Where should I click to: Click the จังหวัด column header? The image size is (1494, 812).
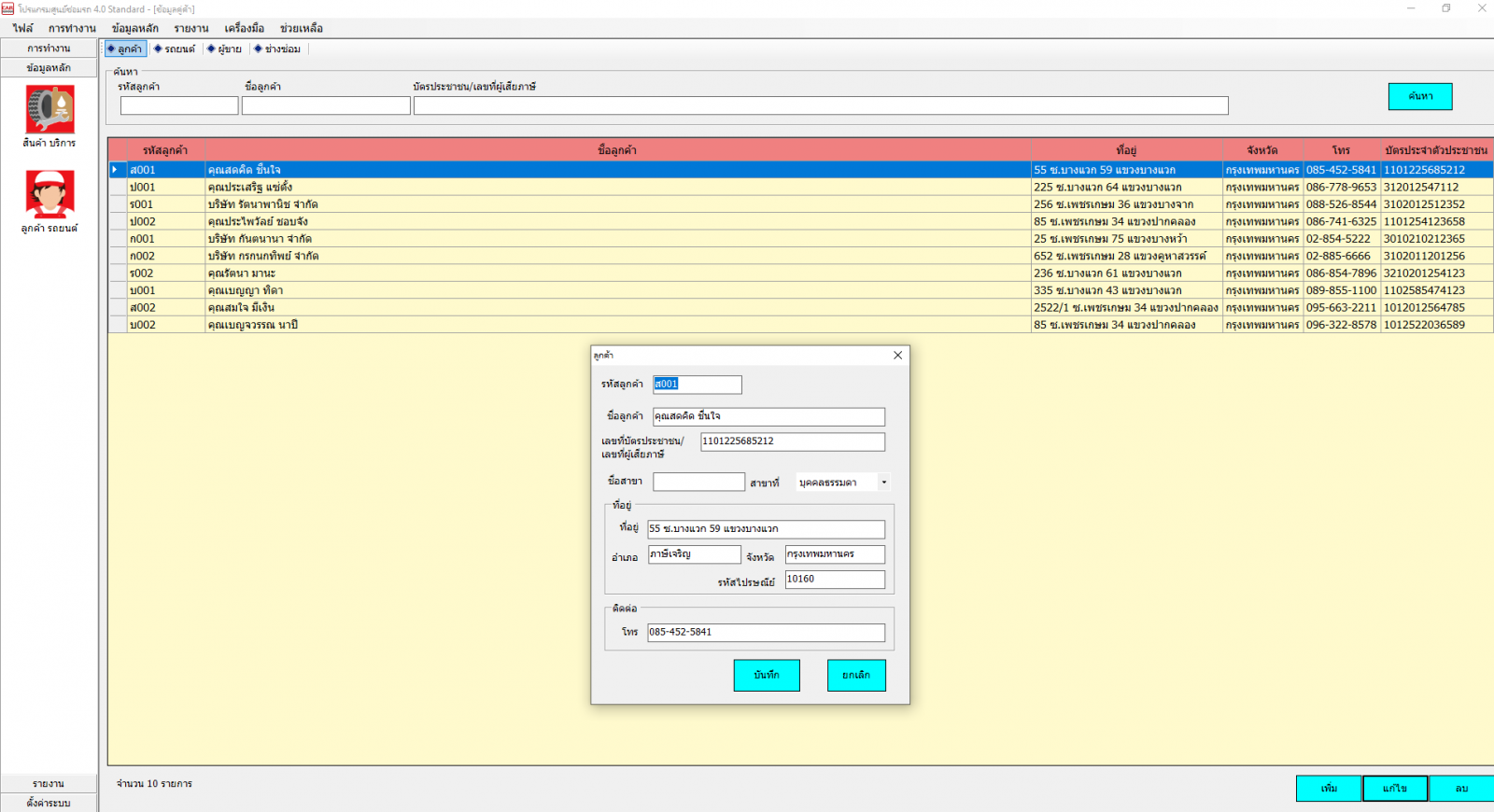coord(1262,150)
